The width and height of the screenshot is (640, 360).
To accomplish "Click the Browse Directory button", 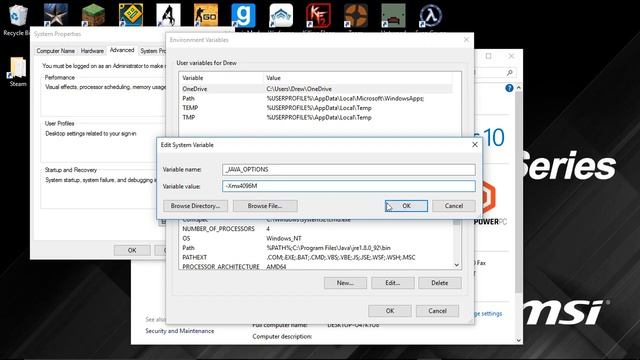I will click(195, 206).
